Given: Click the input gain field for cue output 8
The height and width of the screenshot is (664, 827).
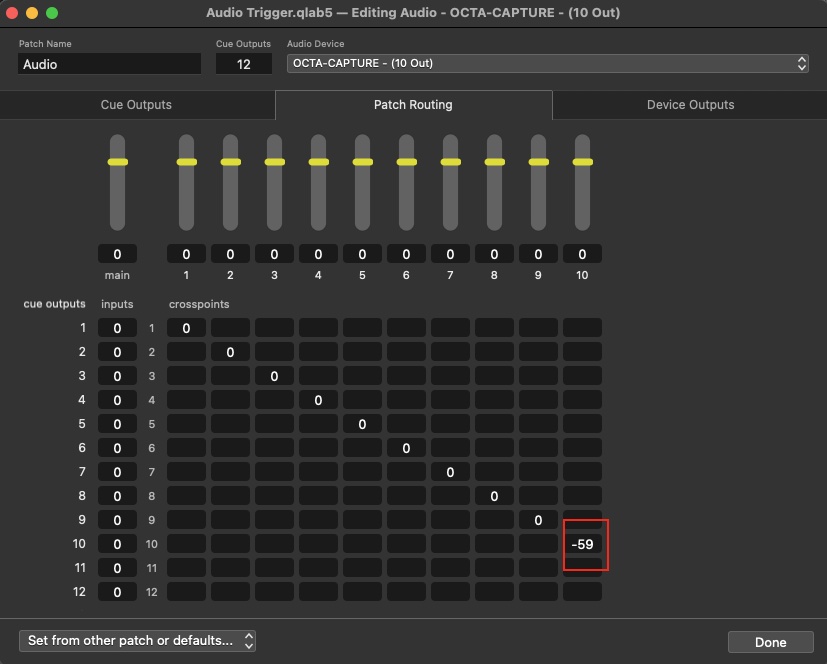Looking at the screenshot, I should (x=117, y=496).
